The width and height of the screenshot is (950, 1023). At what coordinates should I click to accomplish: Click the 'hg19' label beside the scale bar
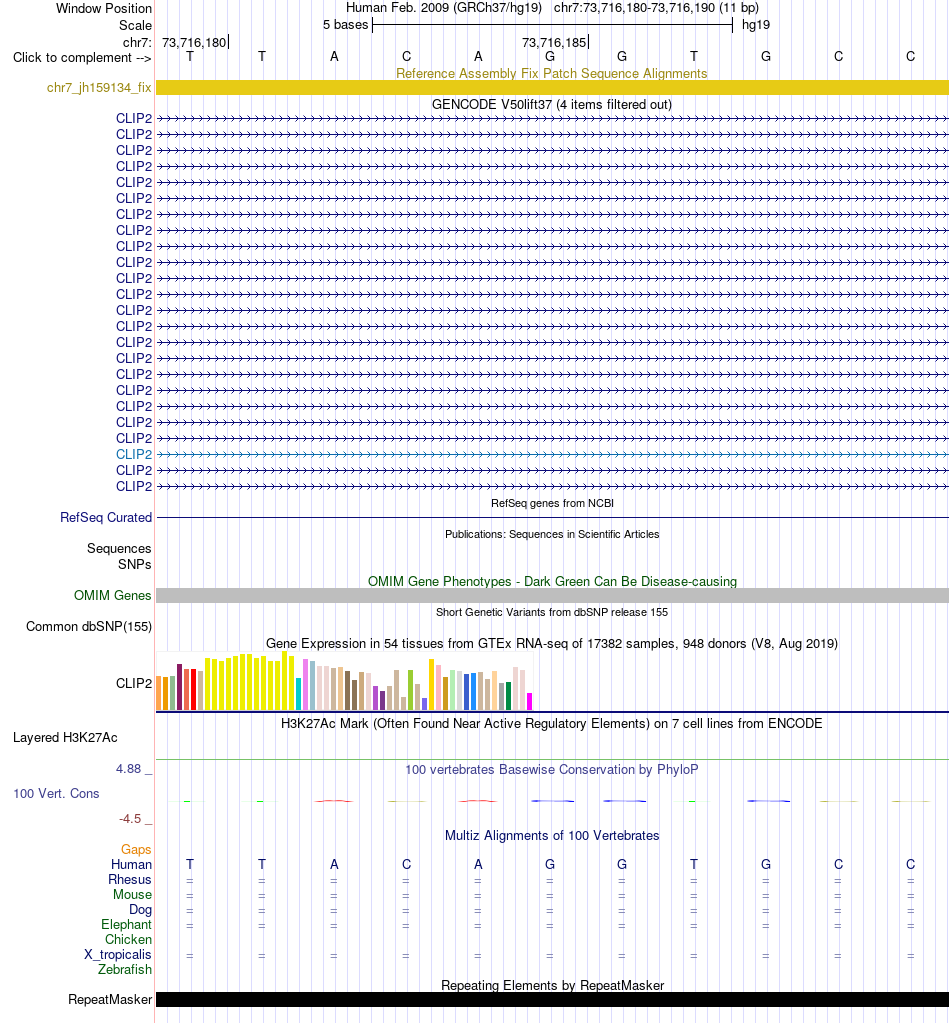click(756, 25)
